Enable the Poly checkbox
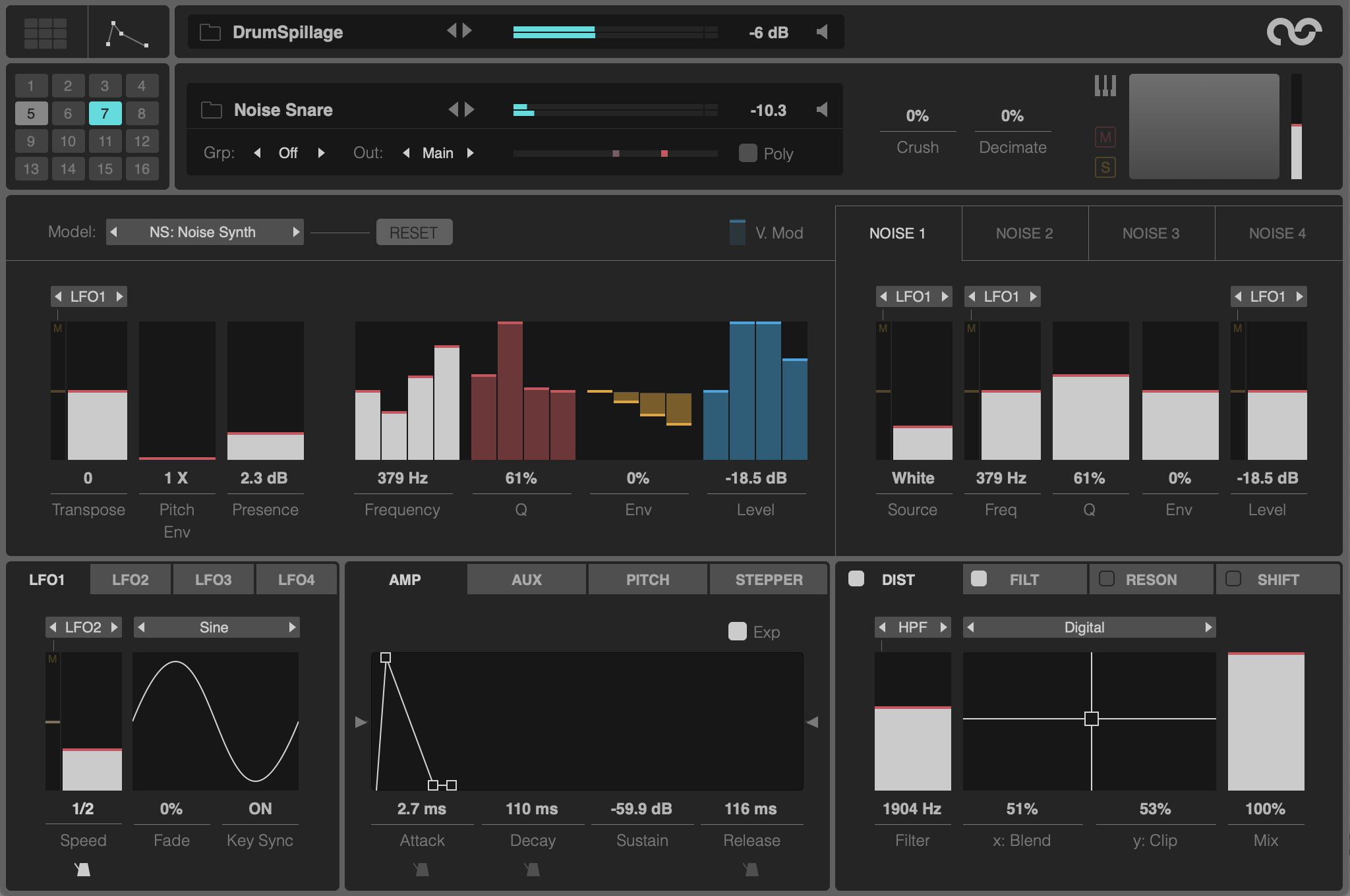The image size is (1350, 896). tap(748, 153)
